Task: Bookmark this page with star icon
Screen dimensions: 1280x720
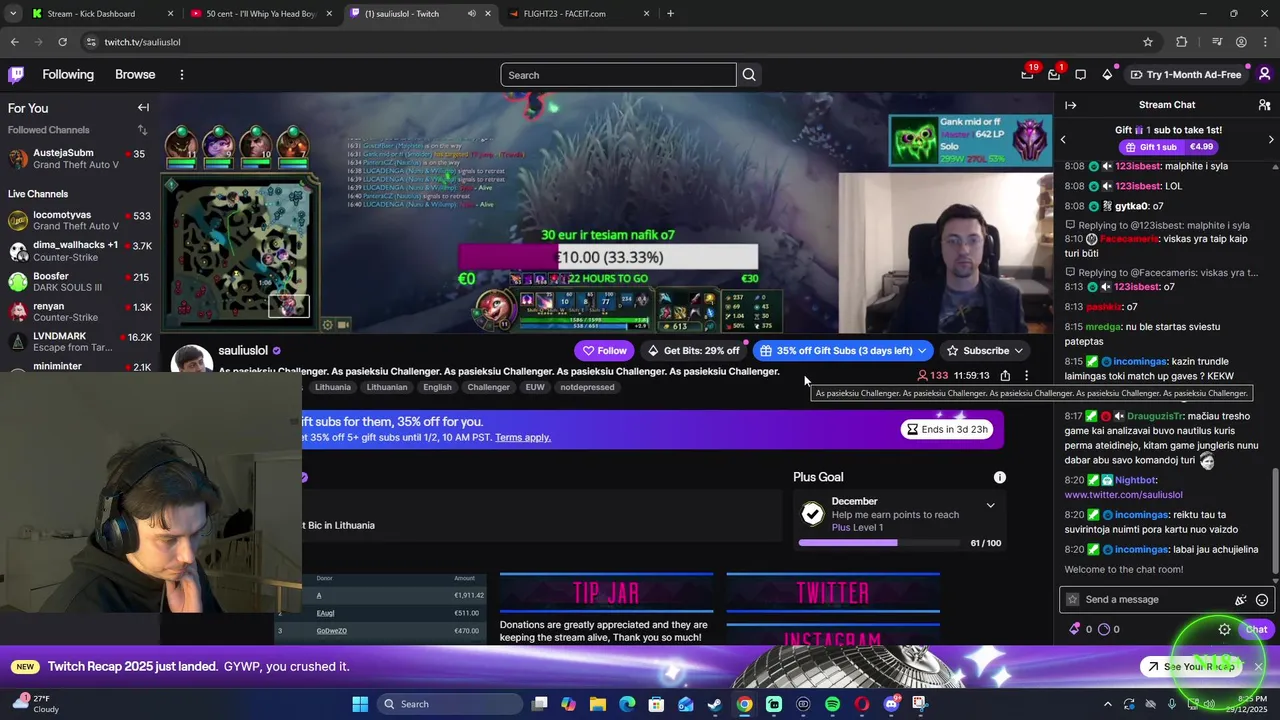Action: tap(1148, 42)
